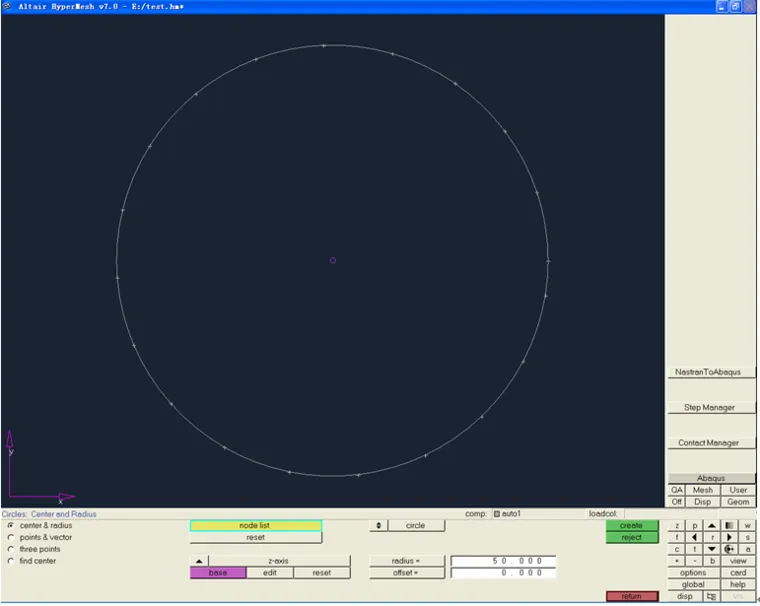760x606 pixels.
Task: Reject the last created circle
Action: (632, 537)
